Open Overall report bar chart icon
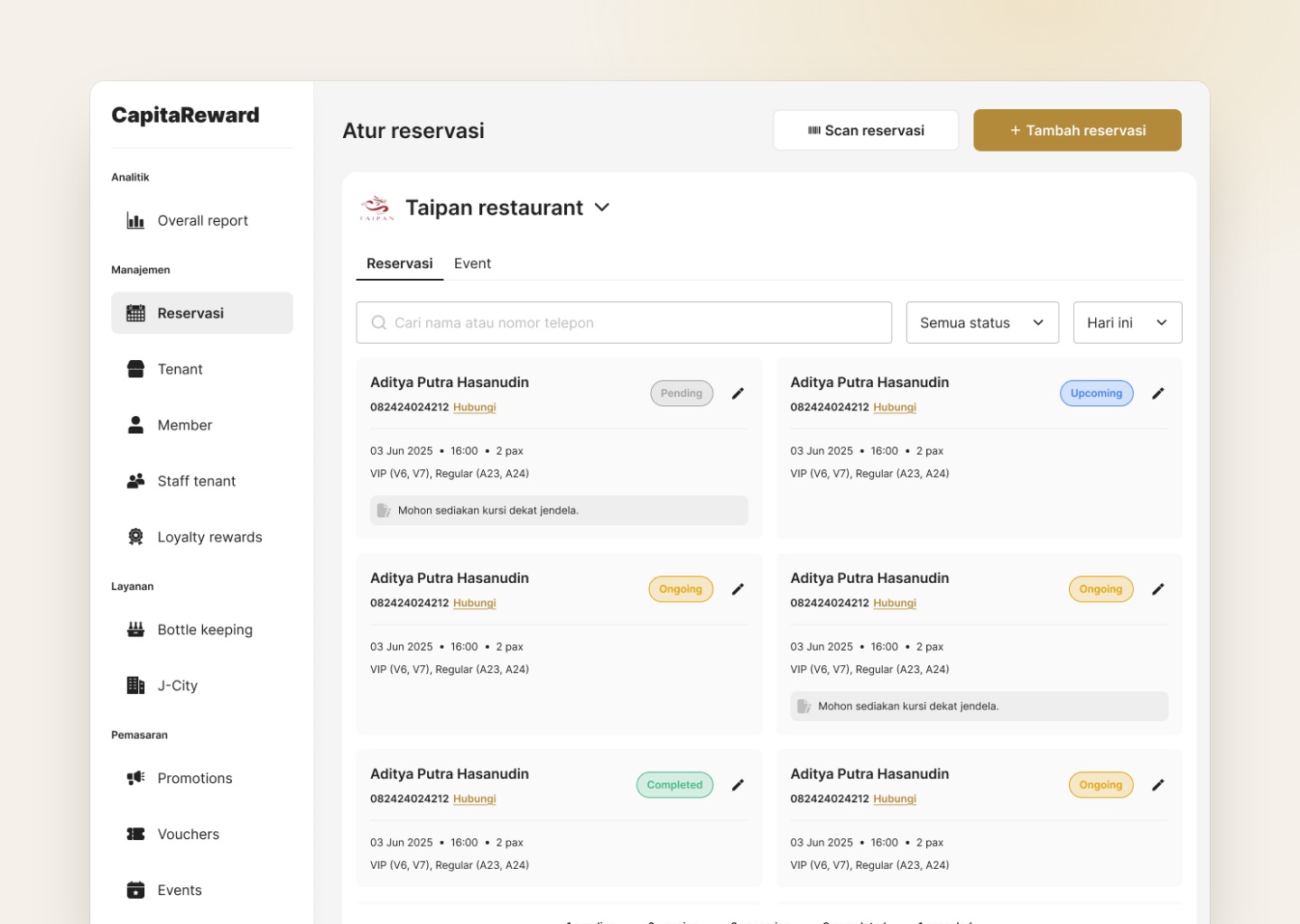The image size is (1300, 924). pyautogui.click(x=135, y=220)
